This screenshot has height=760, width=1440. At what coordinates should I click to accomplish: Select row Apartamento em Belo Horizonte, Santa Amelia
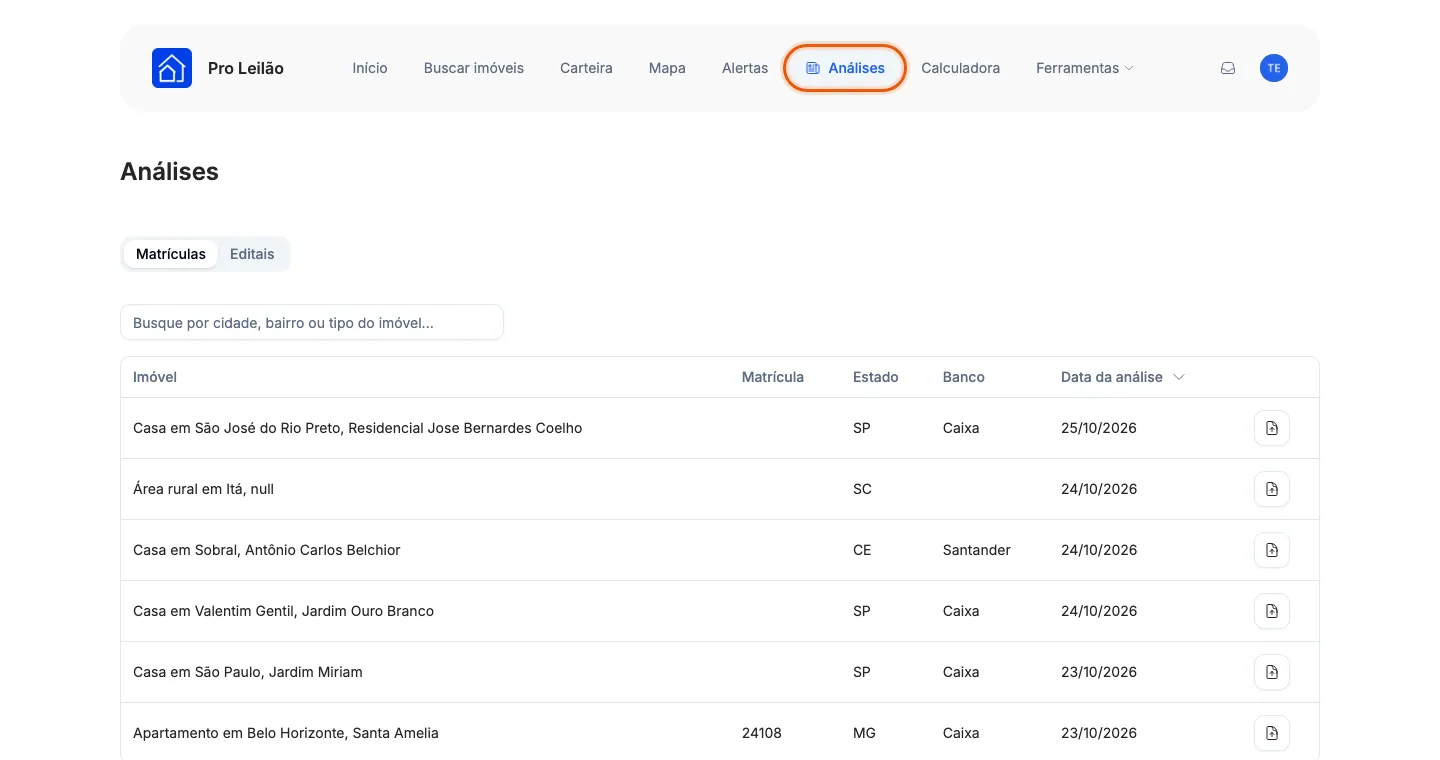click(x=720, y=733)
